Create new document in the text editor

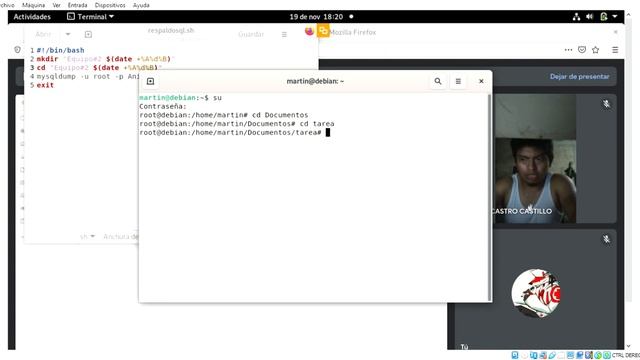coord(88,34)
